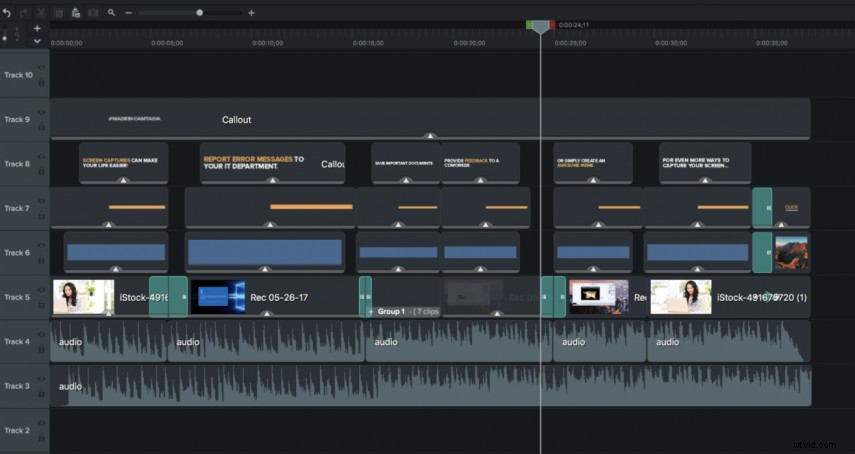855x454 pixels.
Task: Expand the track options chevron
Action: (x=37, y=40)
